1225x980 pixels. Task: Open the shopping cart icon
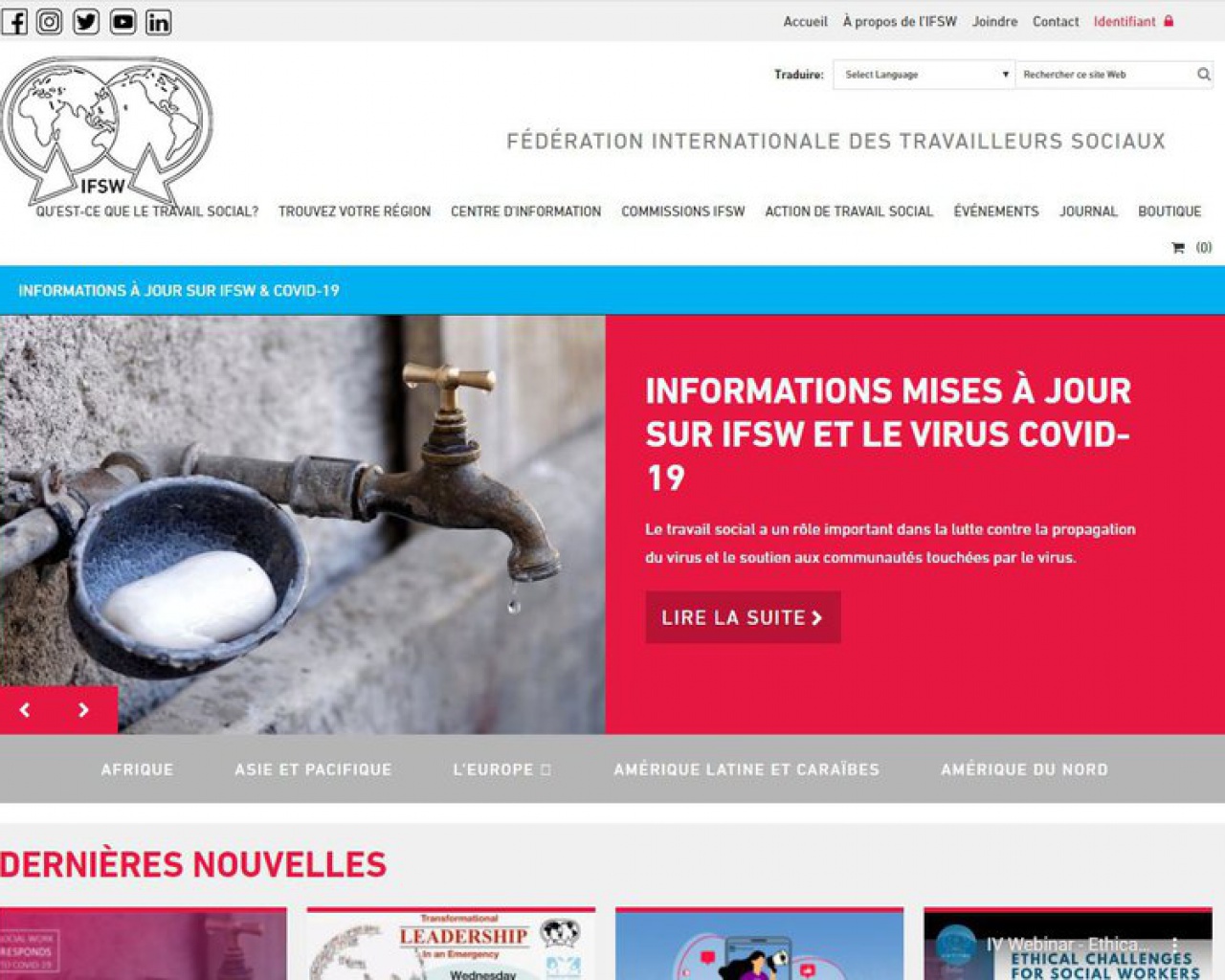pos(1178,247)
